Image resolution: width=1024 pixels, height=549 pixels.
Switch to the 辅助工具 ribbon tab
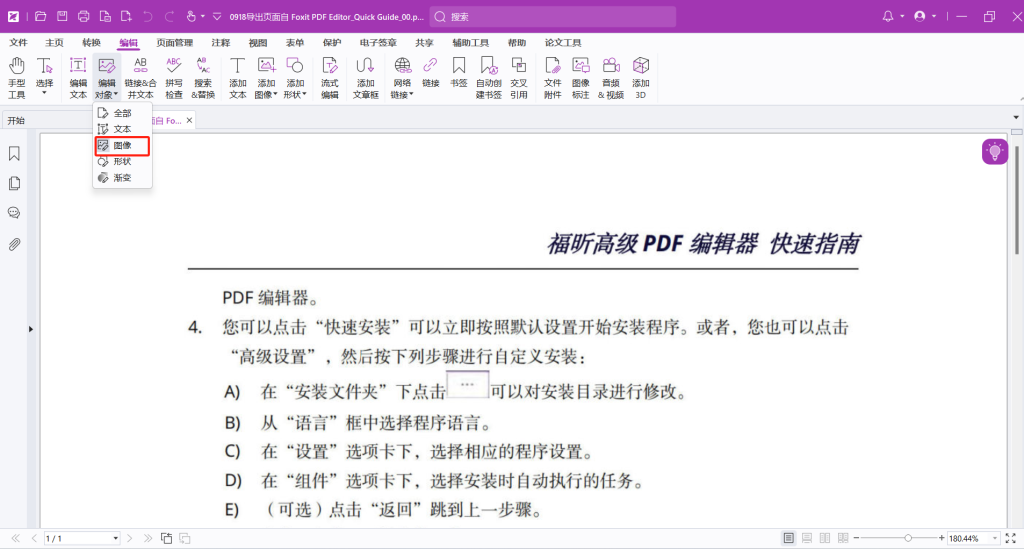click(x=471, y=42)
